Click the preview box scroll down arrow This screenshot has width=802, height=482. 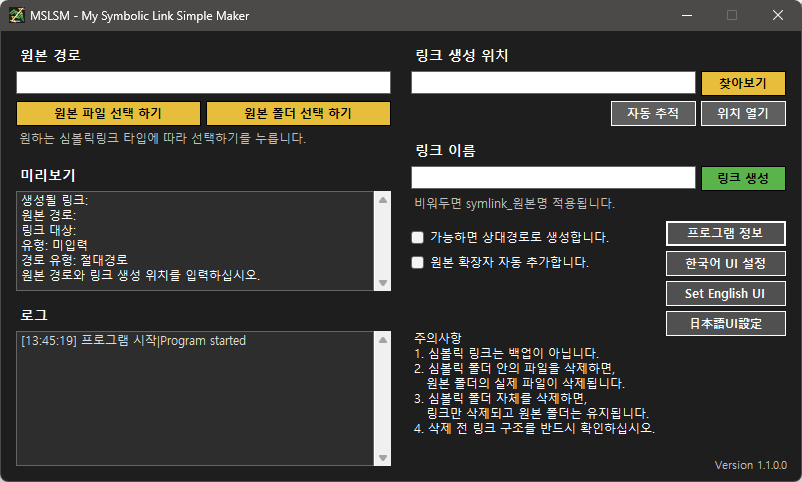coord(383,283)
